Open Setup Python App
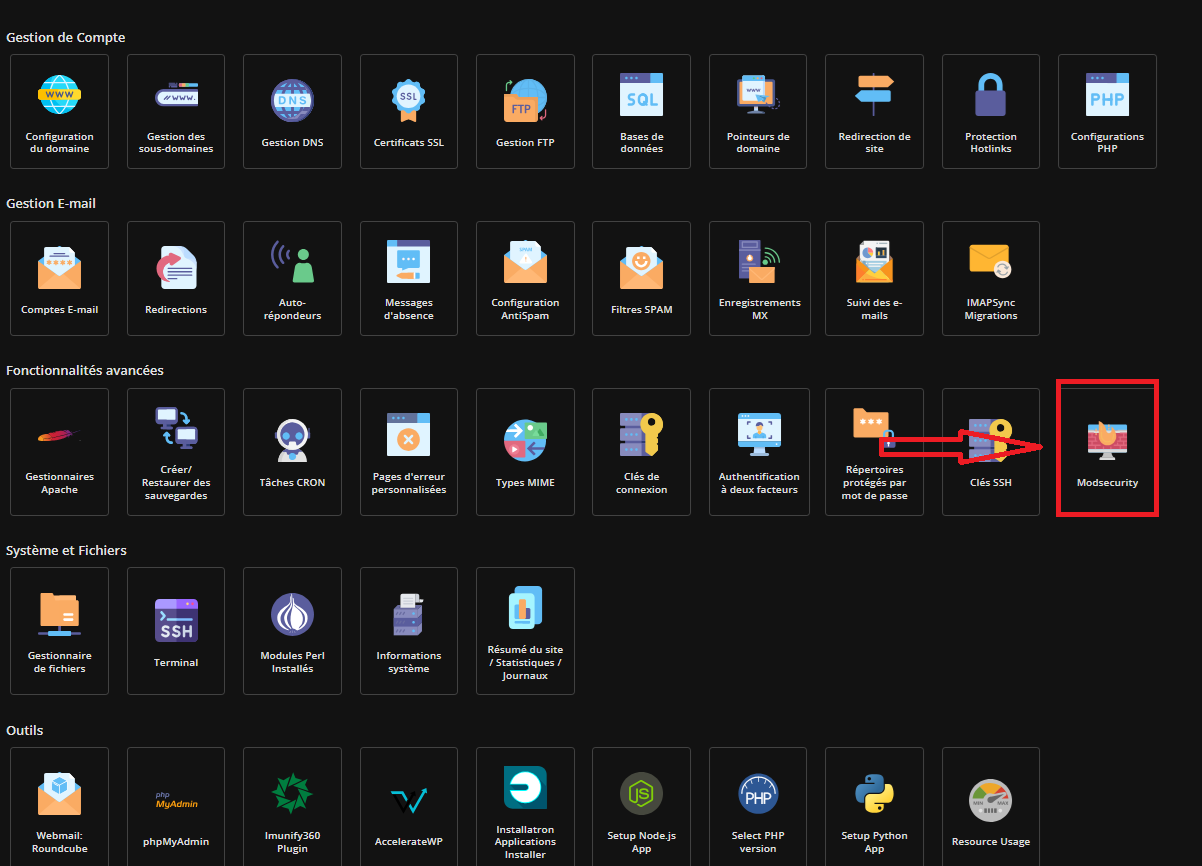The height and width of the screenshot is (866, 1202). coord(874,807)
